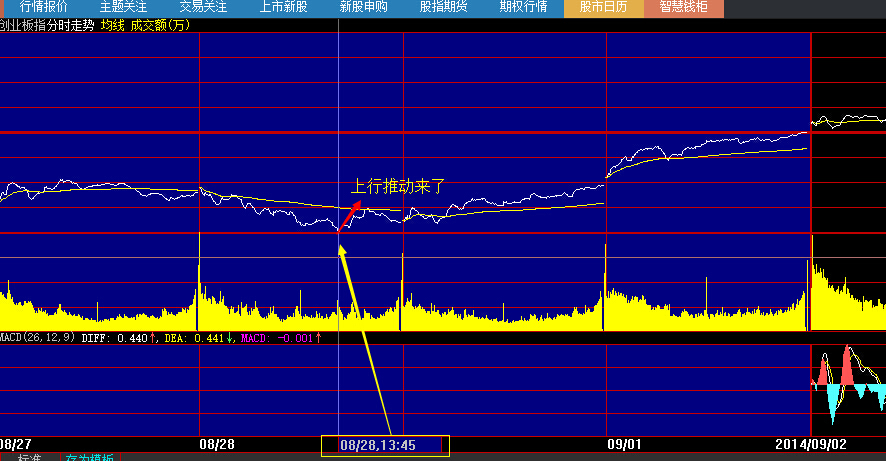Switch to the 主题关注 tab

coord(124,8)
